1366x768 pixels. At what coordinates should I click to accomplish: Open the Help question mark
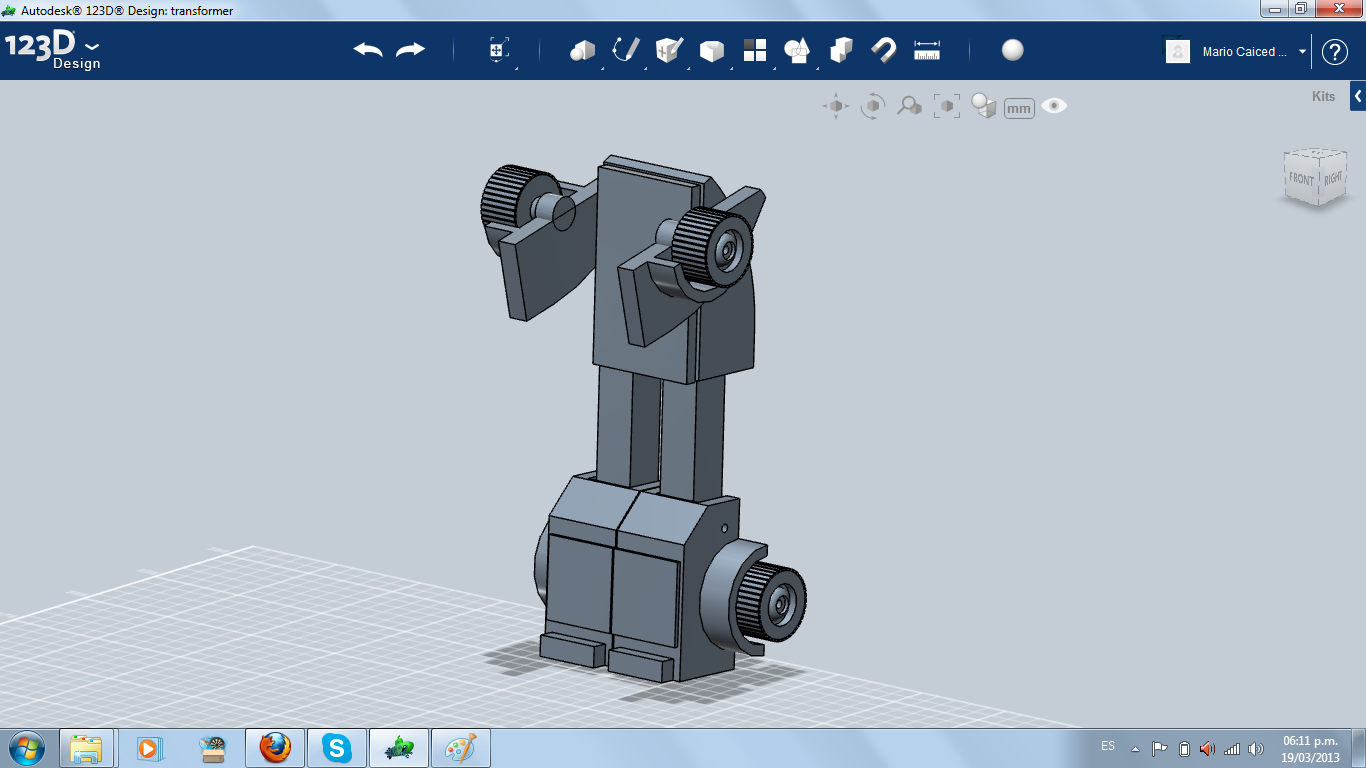(1335, 52)
